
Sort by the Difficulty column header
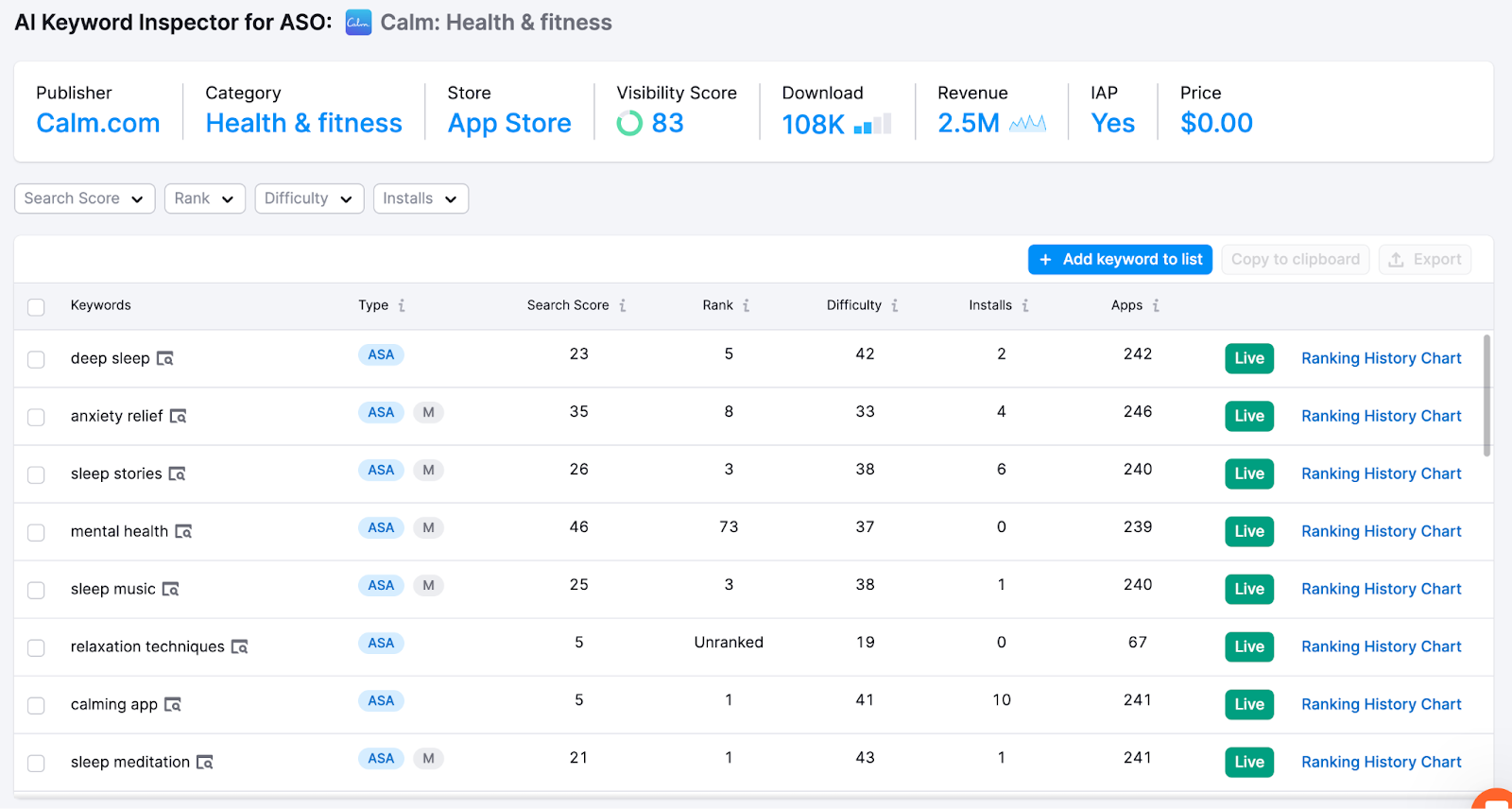coord(854,305)
